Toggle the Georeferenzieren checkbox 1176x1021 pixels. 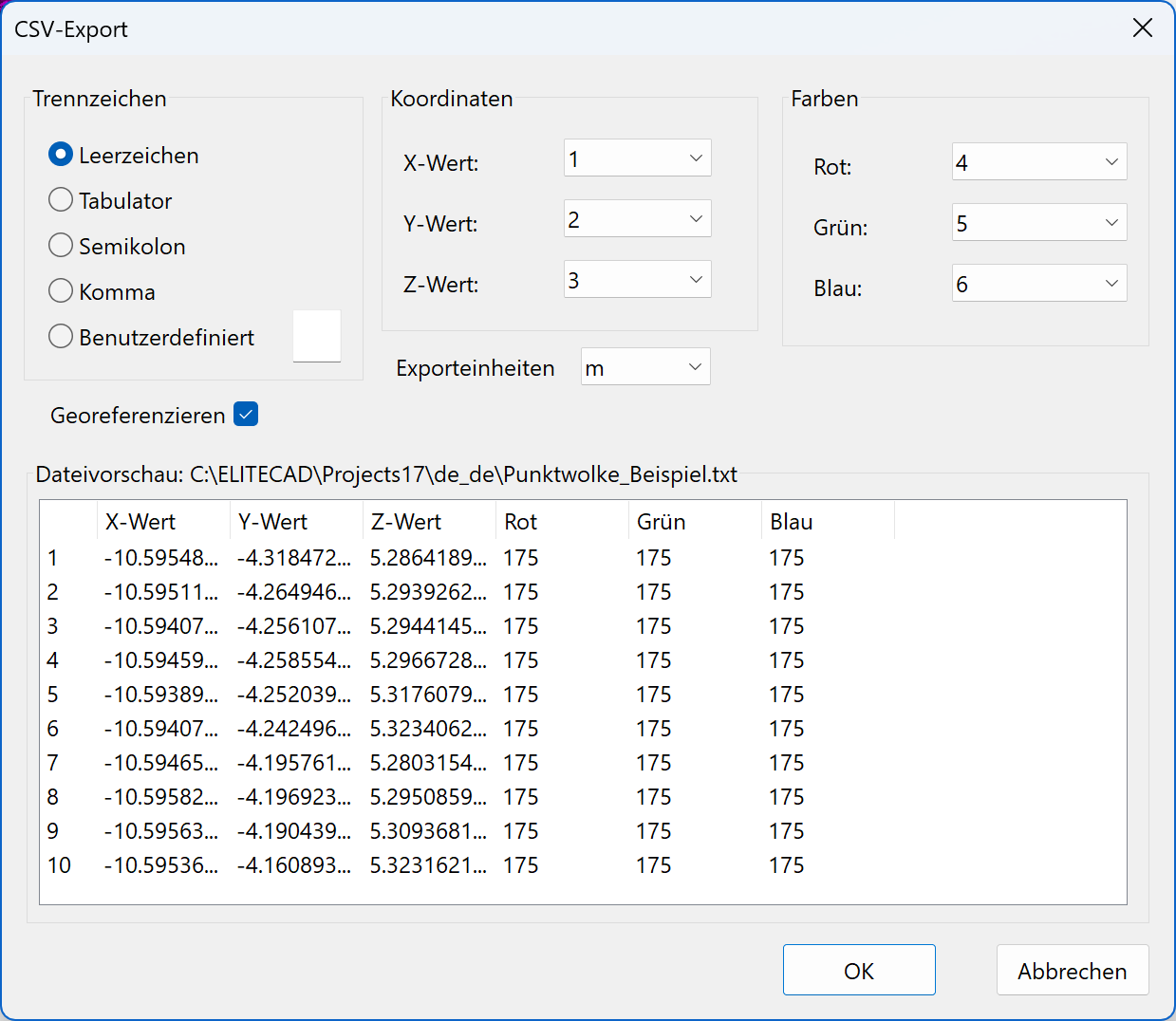[246, 415]
